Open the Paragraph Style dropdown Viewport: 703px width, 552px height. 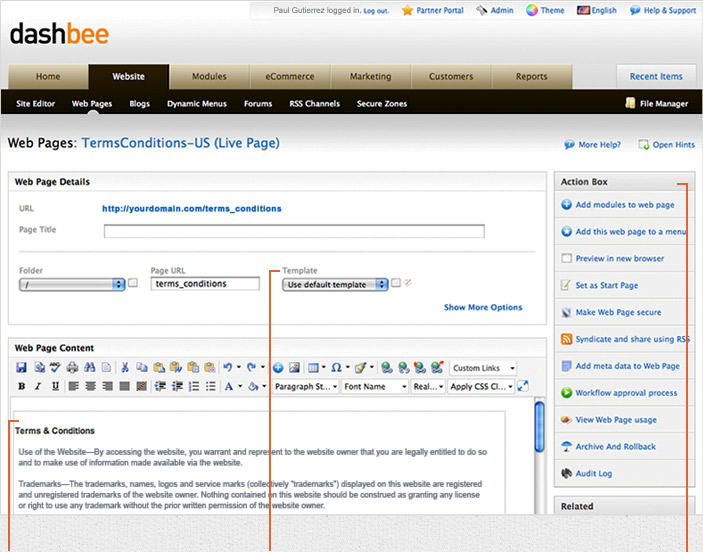pos(306,387)
